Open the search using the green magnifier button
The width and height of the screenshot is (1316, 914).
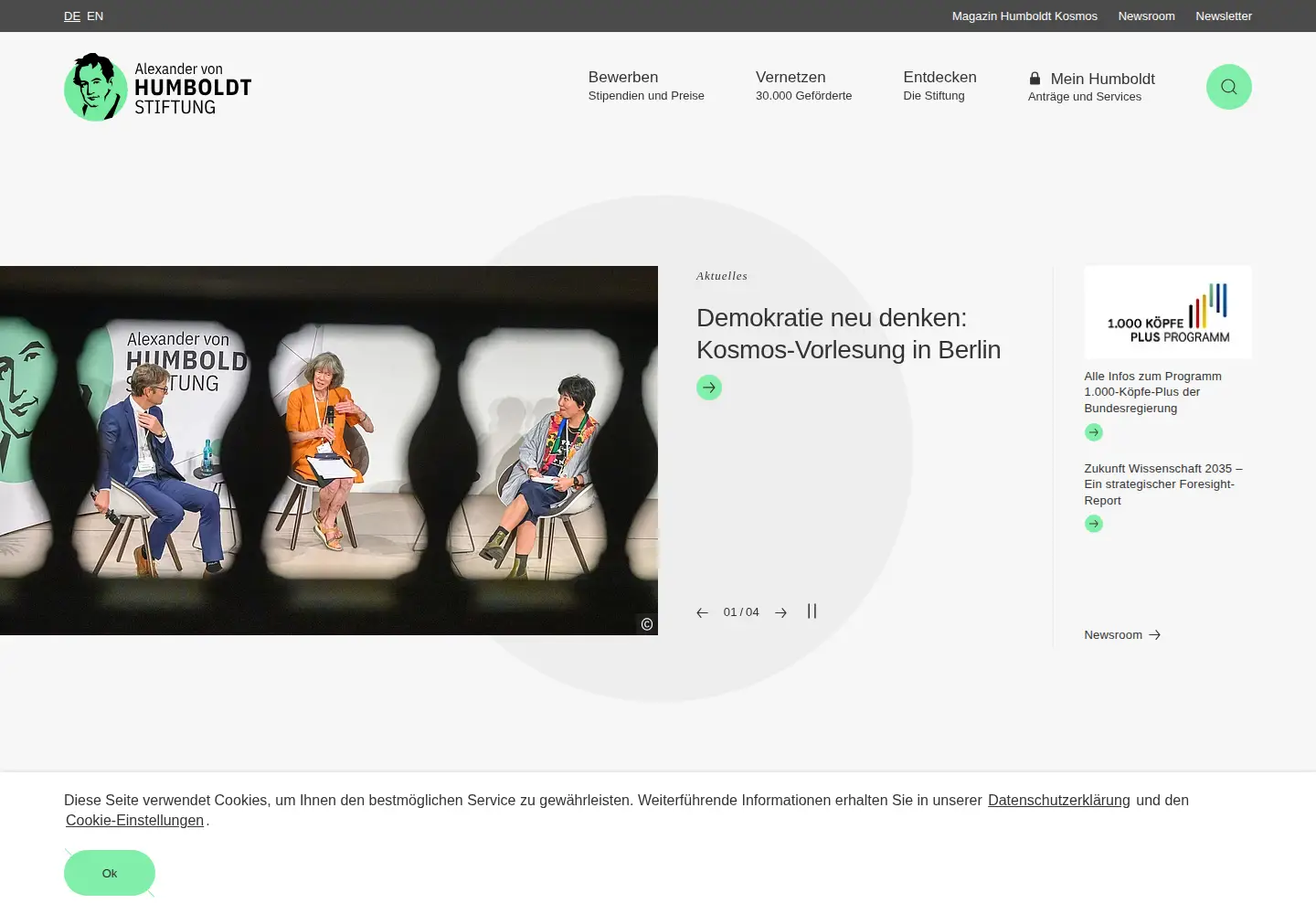tap(1228, 87)
